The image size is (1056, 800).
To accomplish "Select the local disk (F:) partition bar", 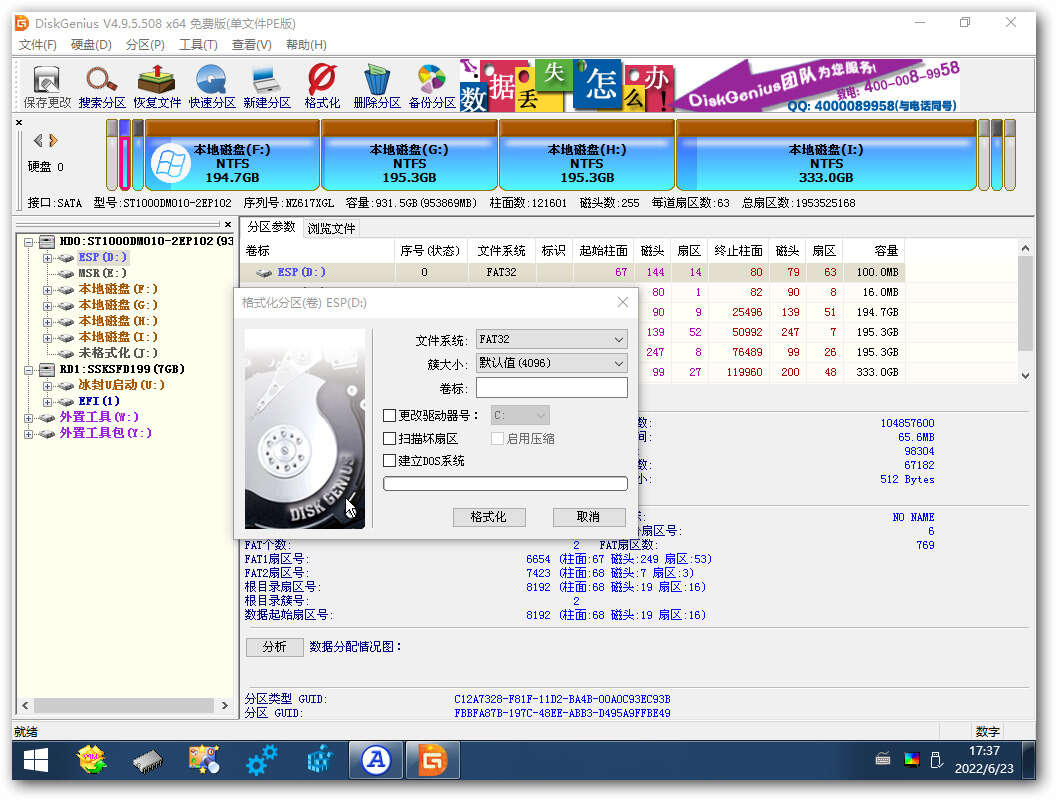I will (x=232, y=156).
